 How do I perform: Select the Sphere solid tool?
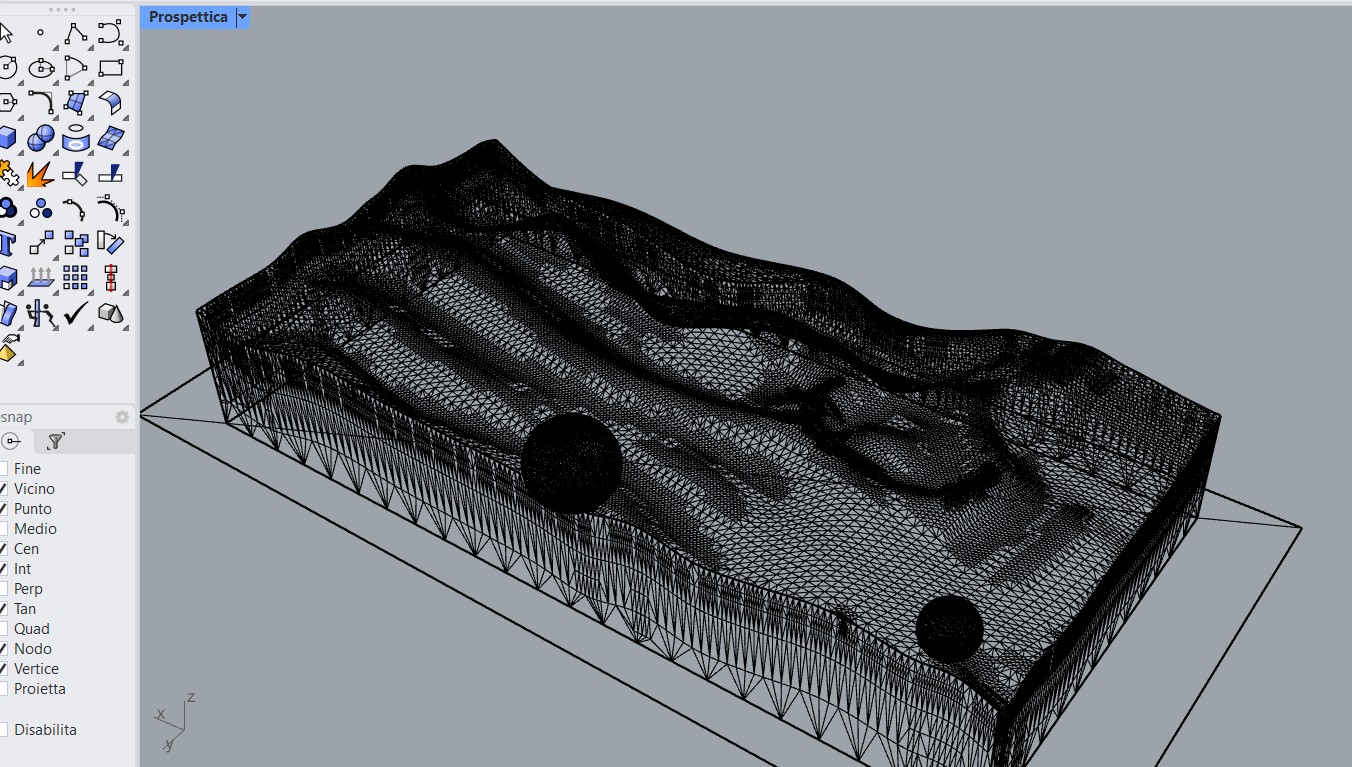[x=41, y=138]
